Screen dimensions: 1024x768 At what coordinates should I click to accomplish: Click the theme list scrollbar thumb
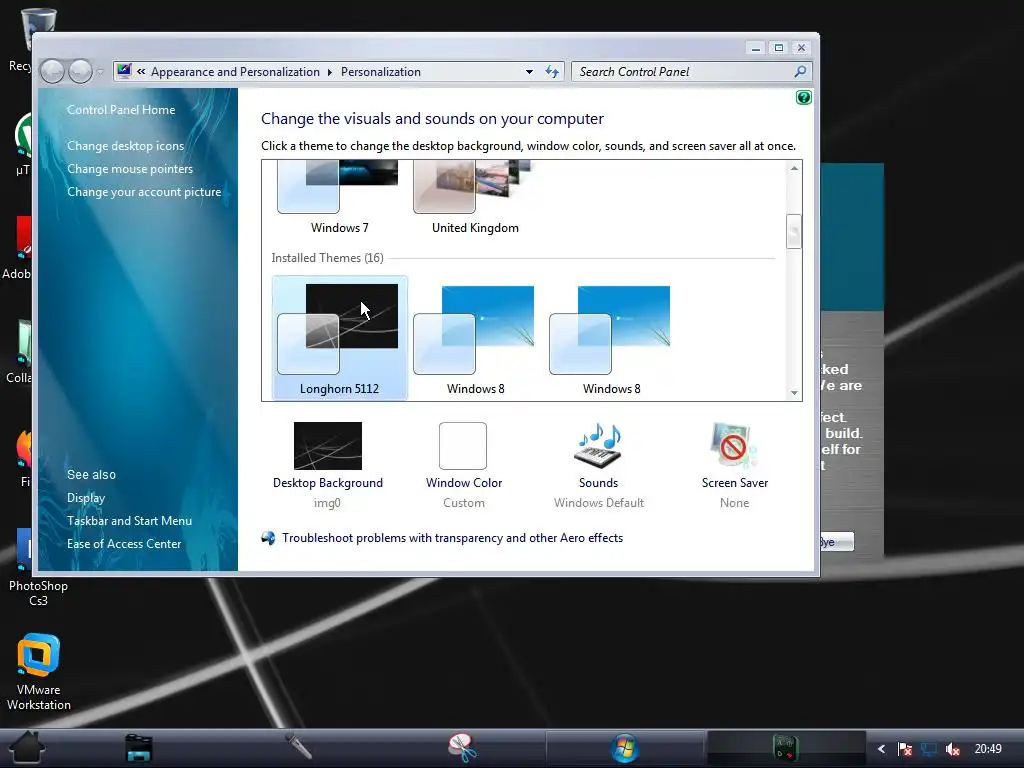tap(794, 231)
